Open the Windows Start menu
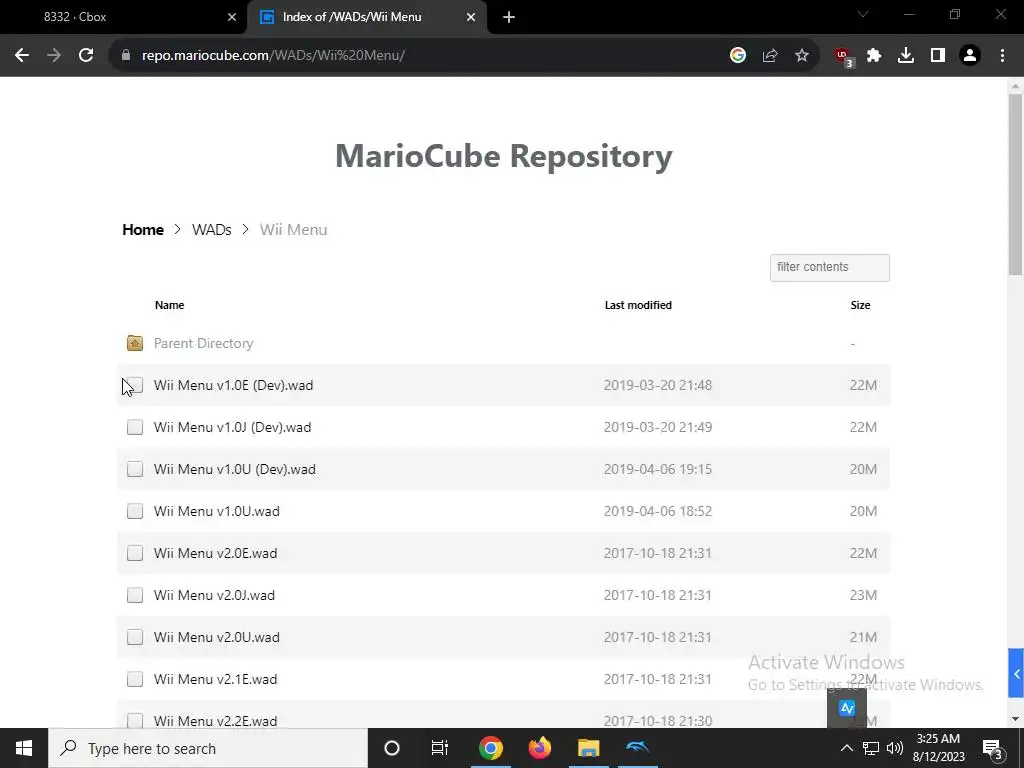 click(x=24, y=748)
